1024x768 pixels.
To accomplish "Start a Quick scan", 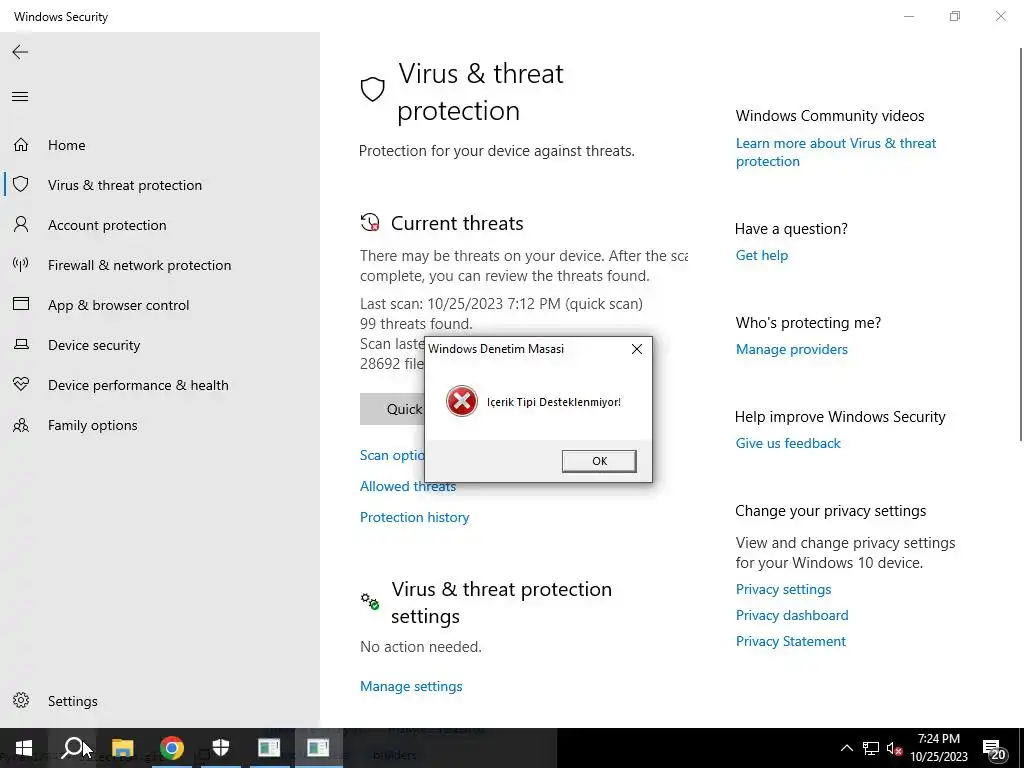I will tap(392, 409).
